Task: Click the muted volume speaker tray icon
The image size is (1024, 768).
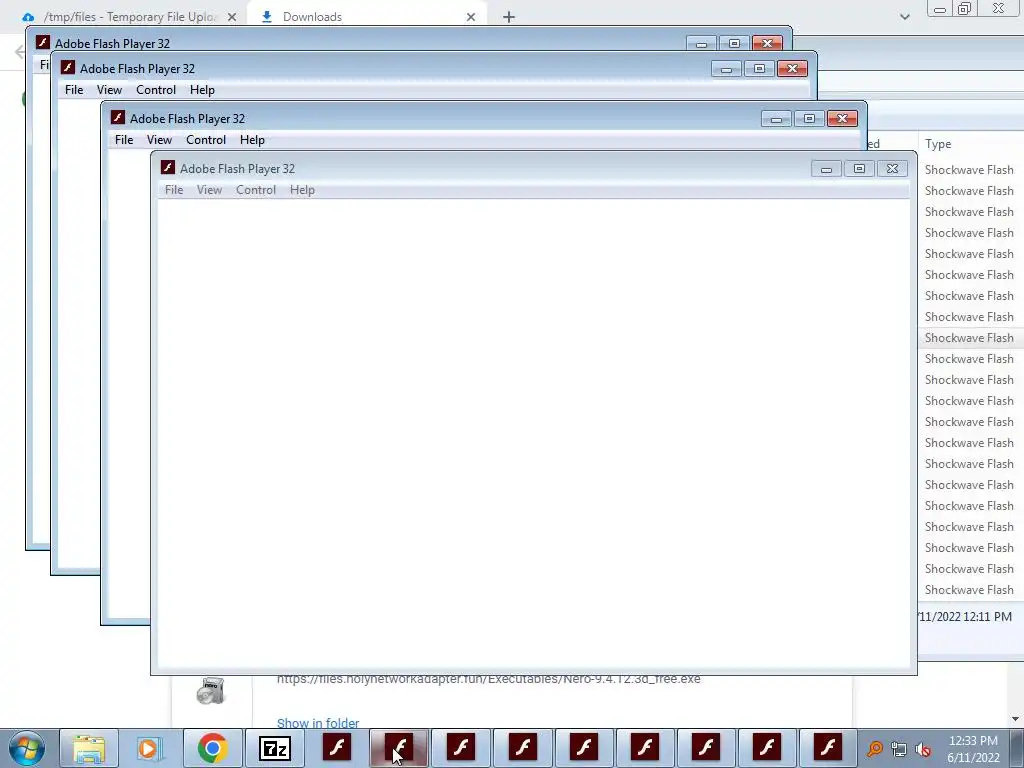Action: click(923, 749)
